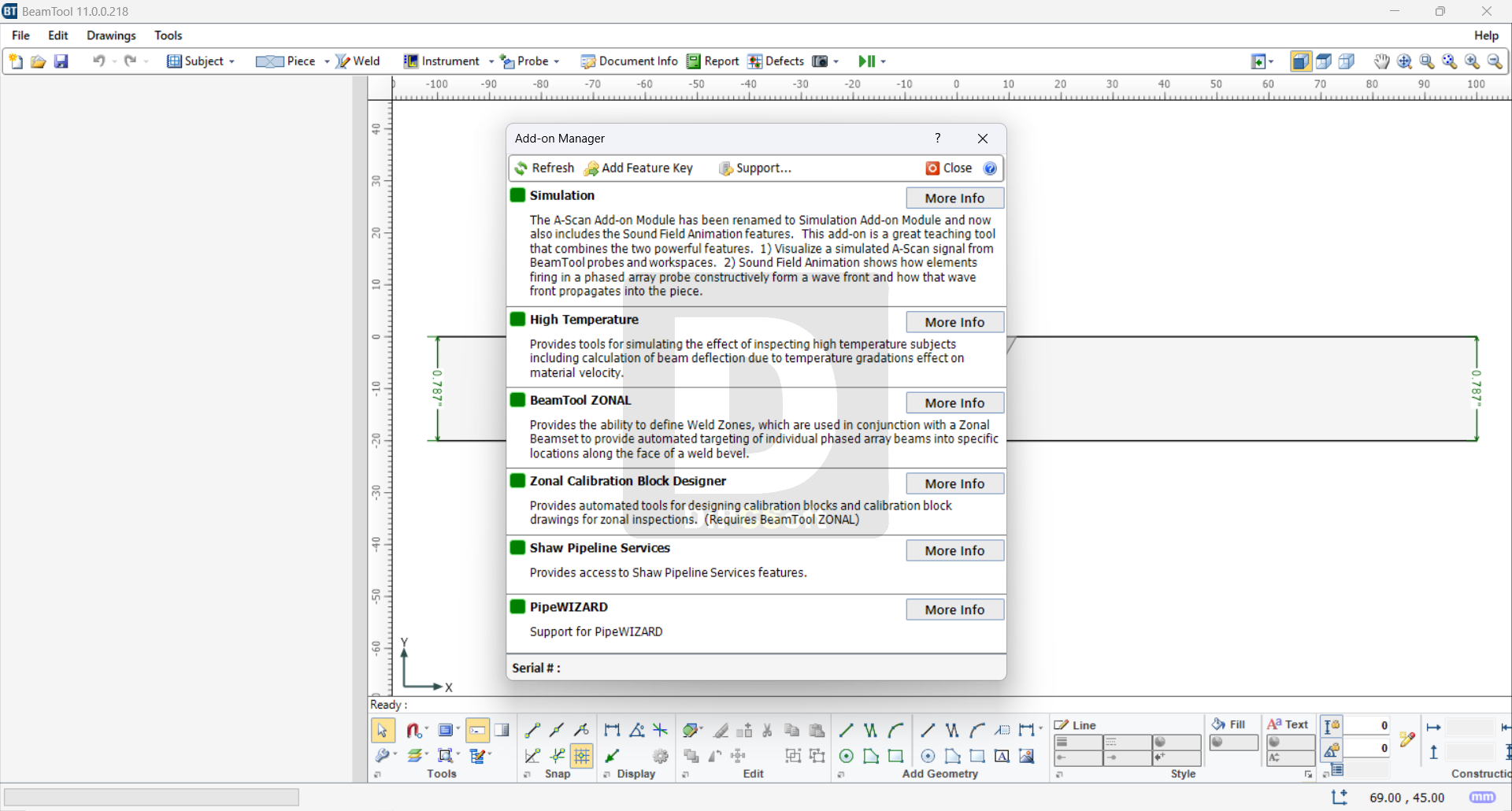Expand the Piece dropdown arrow
The image size is (1512, 811).
click(327, 61)
